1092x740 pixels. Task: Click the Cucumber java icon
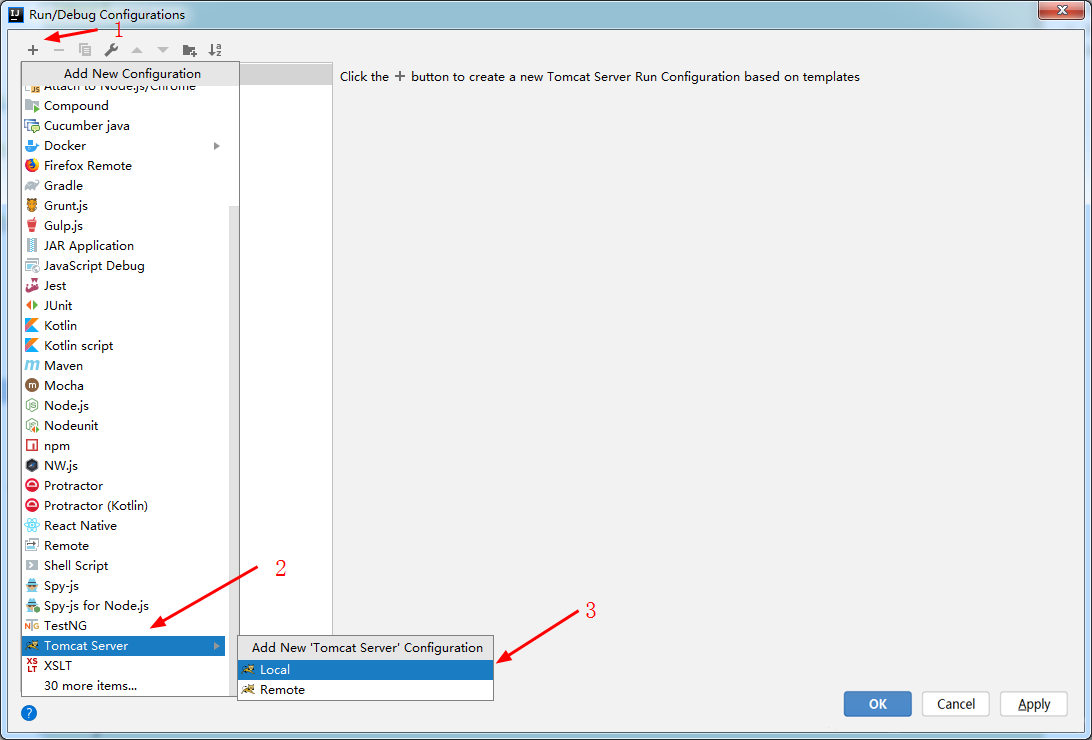[32, 126]
